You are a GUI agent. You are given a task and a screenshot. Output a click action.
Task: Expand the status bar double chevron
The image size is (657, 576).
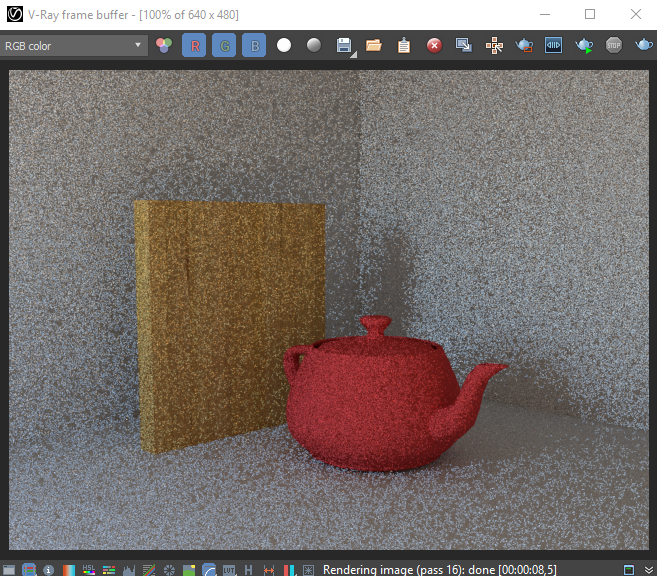coord(649,570)
